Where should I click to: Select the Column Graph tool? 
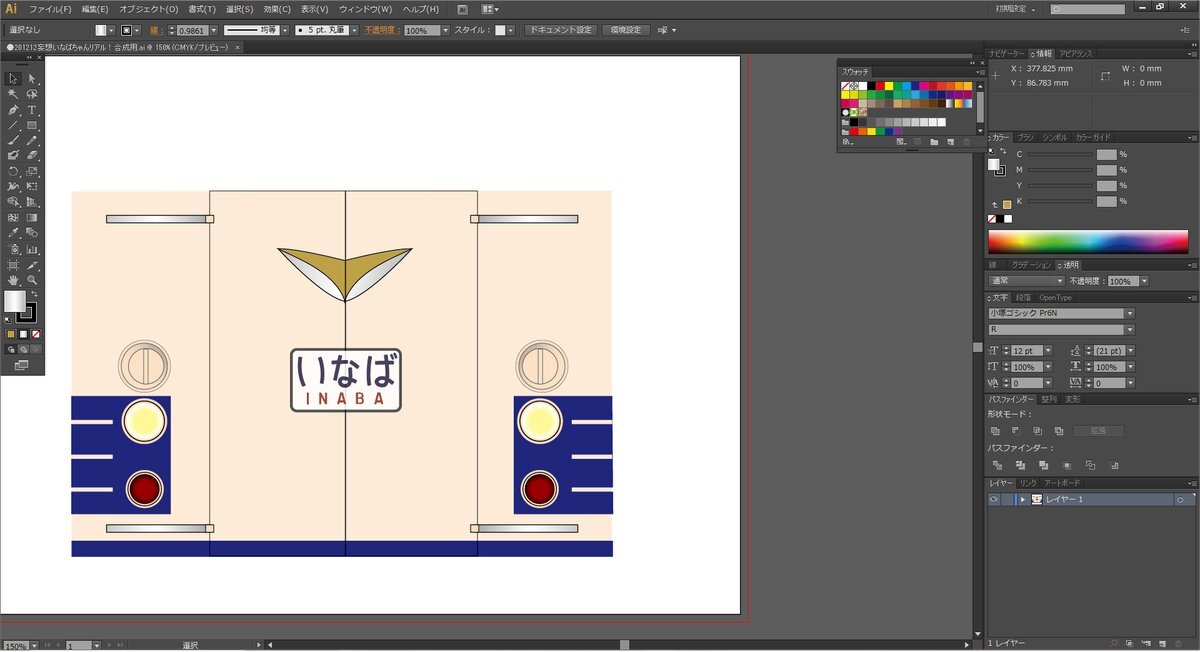32,249
